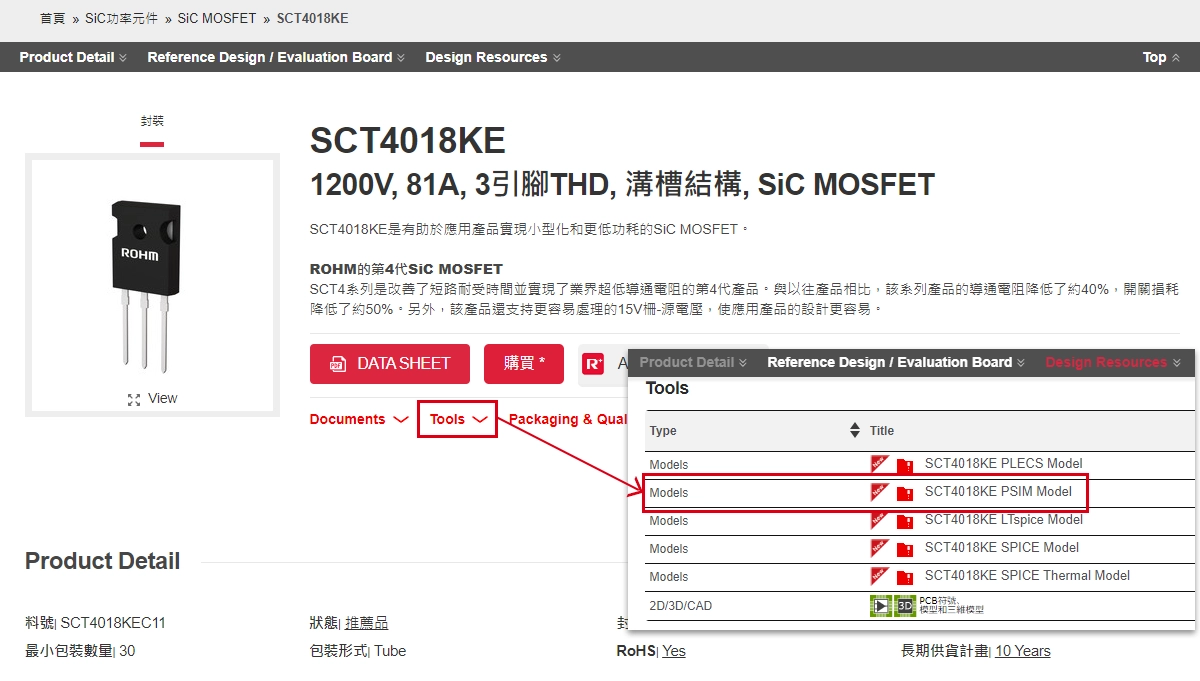
Task: Click SCT4018KE SPICE Thermal Model title
Action: 1028,575
